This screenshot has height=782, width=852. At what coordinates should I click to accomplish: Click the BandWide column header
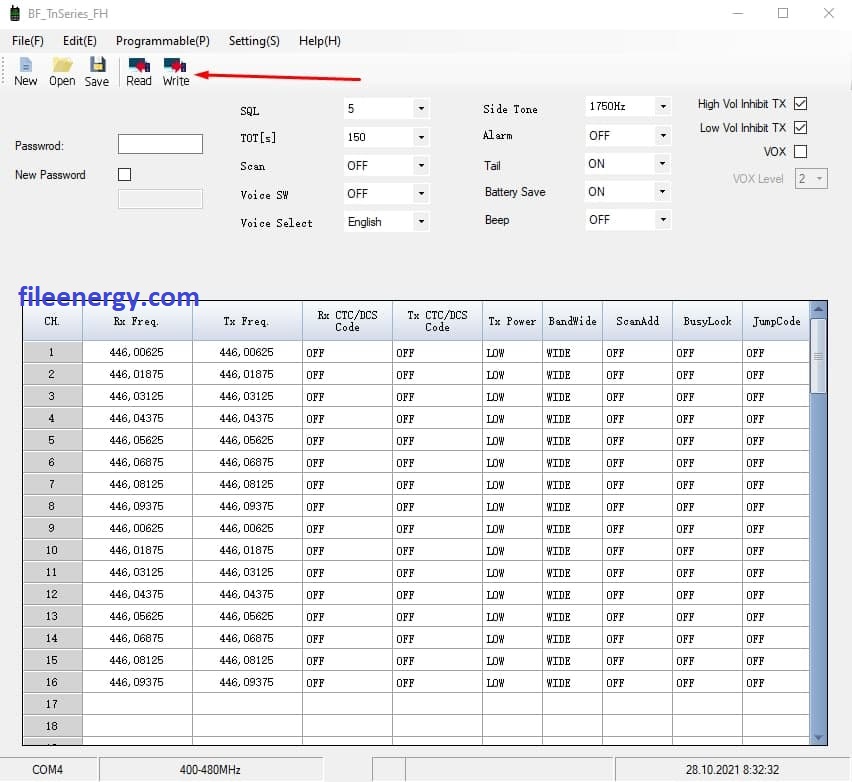click(572, 321)
